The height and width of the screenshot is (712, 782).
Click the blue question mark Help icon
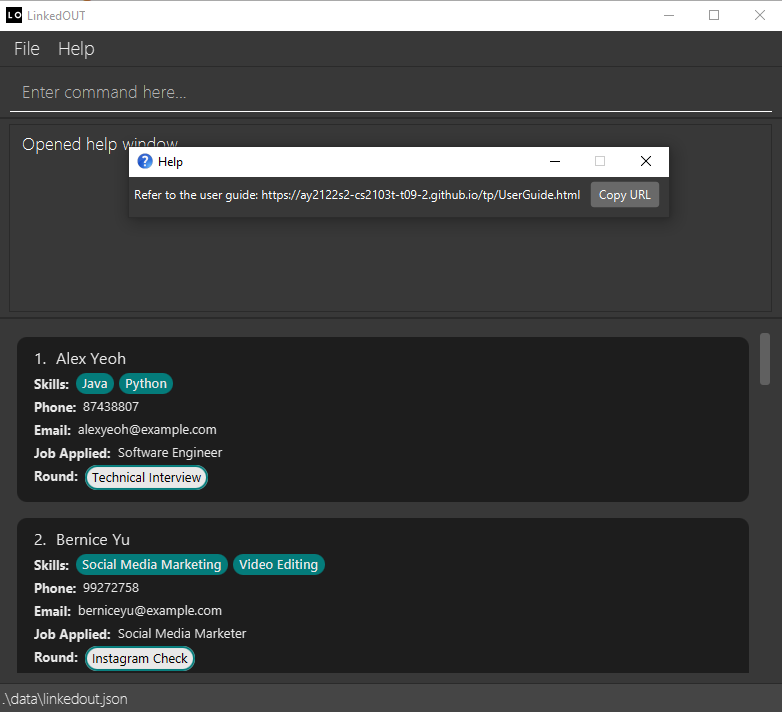pos(145,162)
